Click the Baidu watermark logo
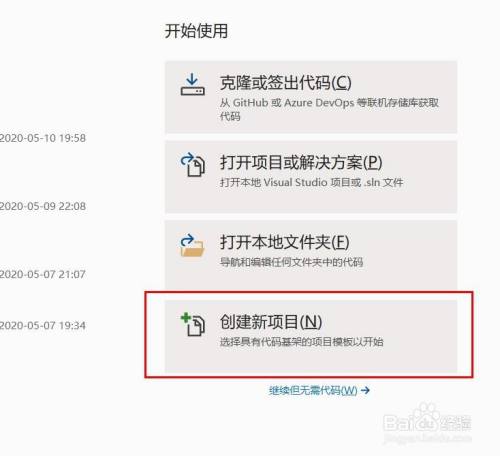The width and height of the screenshot is (500, 456). [x=427, y=423]
